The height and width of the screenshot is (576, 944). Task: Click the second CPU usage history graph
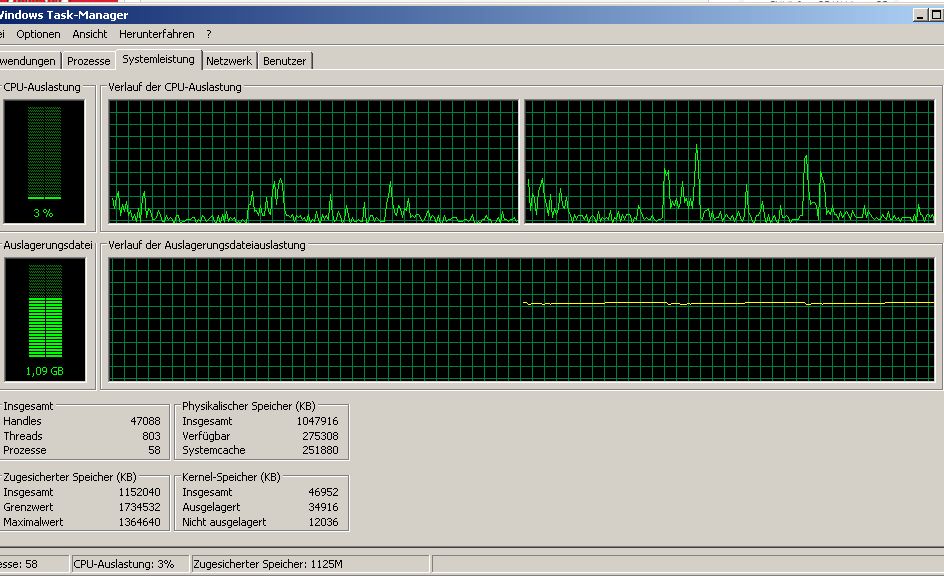pyautogui.click(x=730, y=161)
